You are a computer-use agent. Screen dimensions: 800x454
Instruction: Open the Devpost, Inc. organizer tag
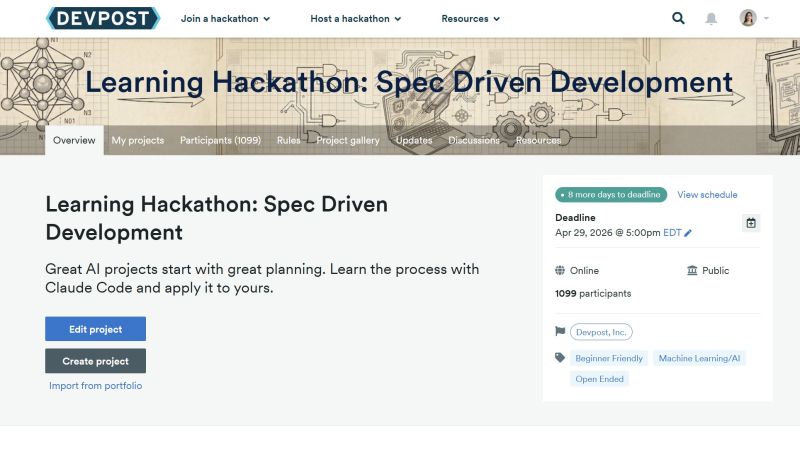601,332
